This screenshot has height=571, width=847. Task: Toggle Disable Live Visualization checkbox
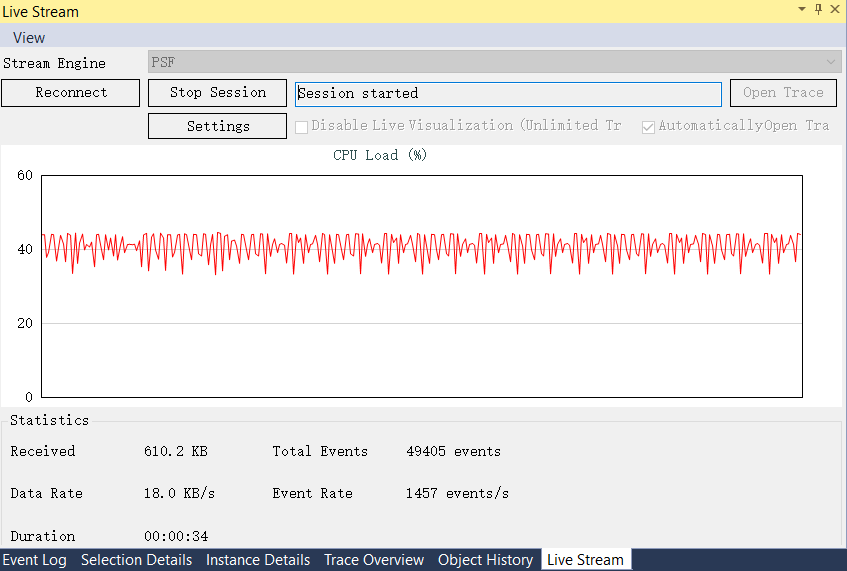tap(301, 127)
